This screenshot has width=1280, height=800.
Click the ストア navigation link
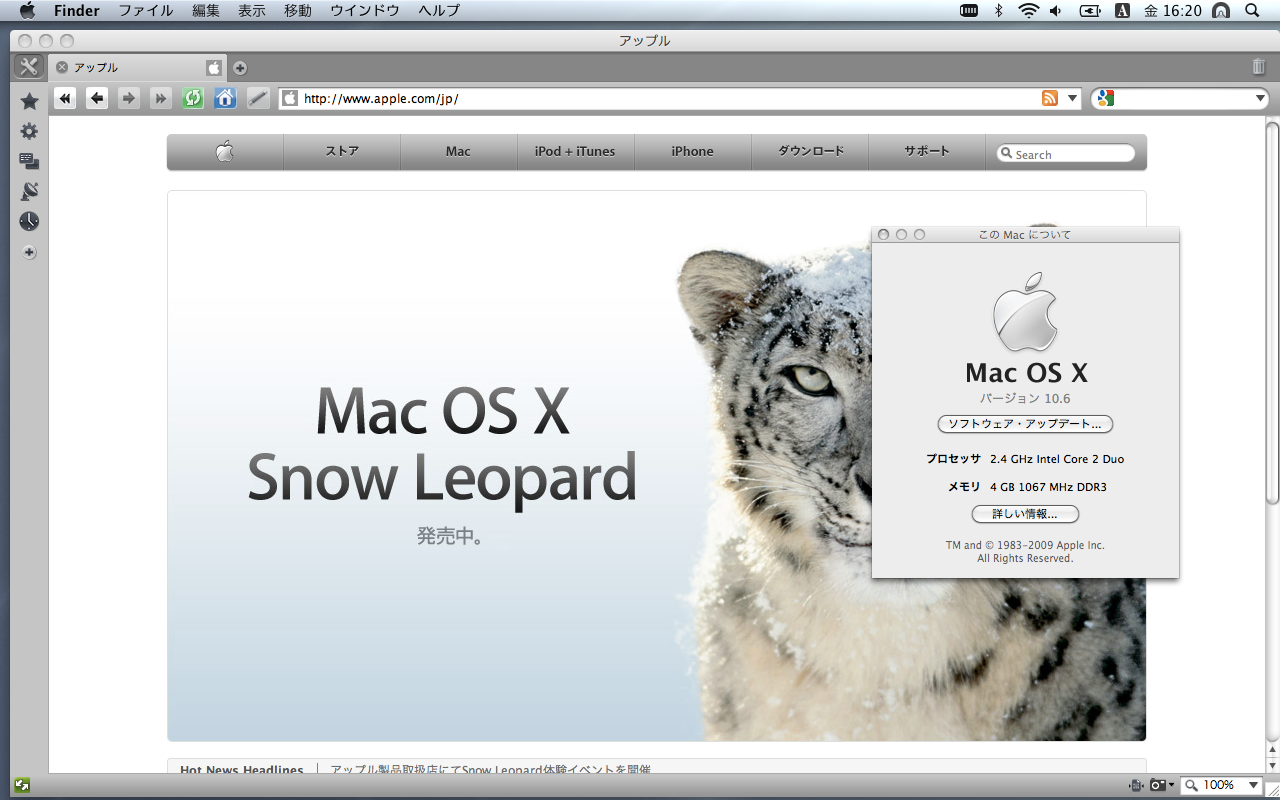pyautogui.click(x=342, y=152)
